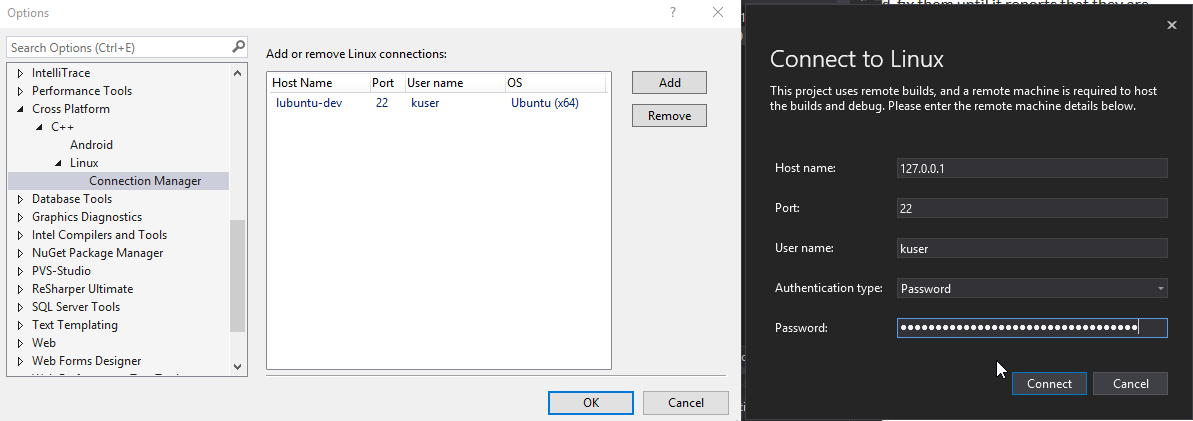Close the Connect to Linux dialog
Viewport: 1193px width, 421px height.
pos(1171,25)
